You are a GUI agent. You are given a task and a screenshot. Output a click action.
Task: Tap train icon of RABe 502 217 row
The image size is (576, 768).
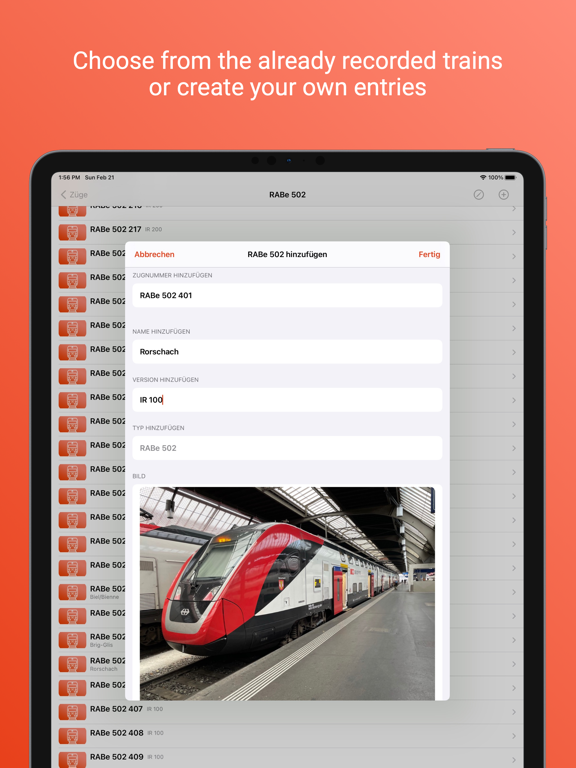pyautogui.click(x=72, y=232)
